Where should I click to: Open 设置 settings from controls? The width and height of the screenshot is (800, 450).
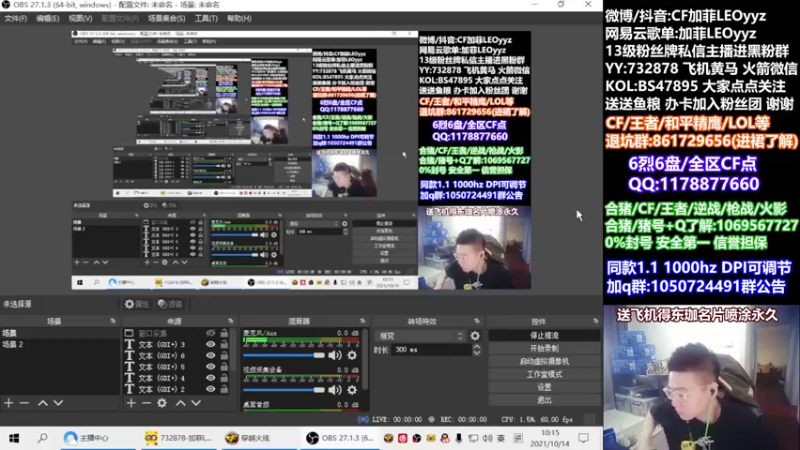pyautogui.click(x=544, y=387)
